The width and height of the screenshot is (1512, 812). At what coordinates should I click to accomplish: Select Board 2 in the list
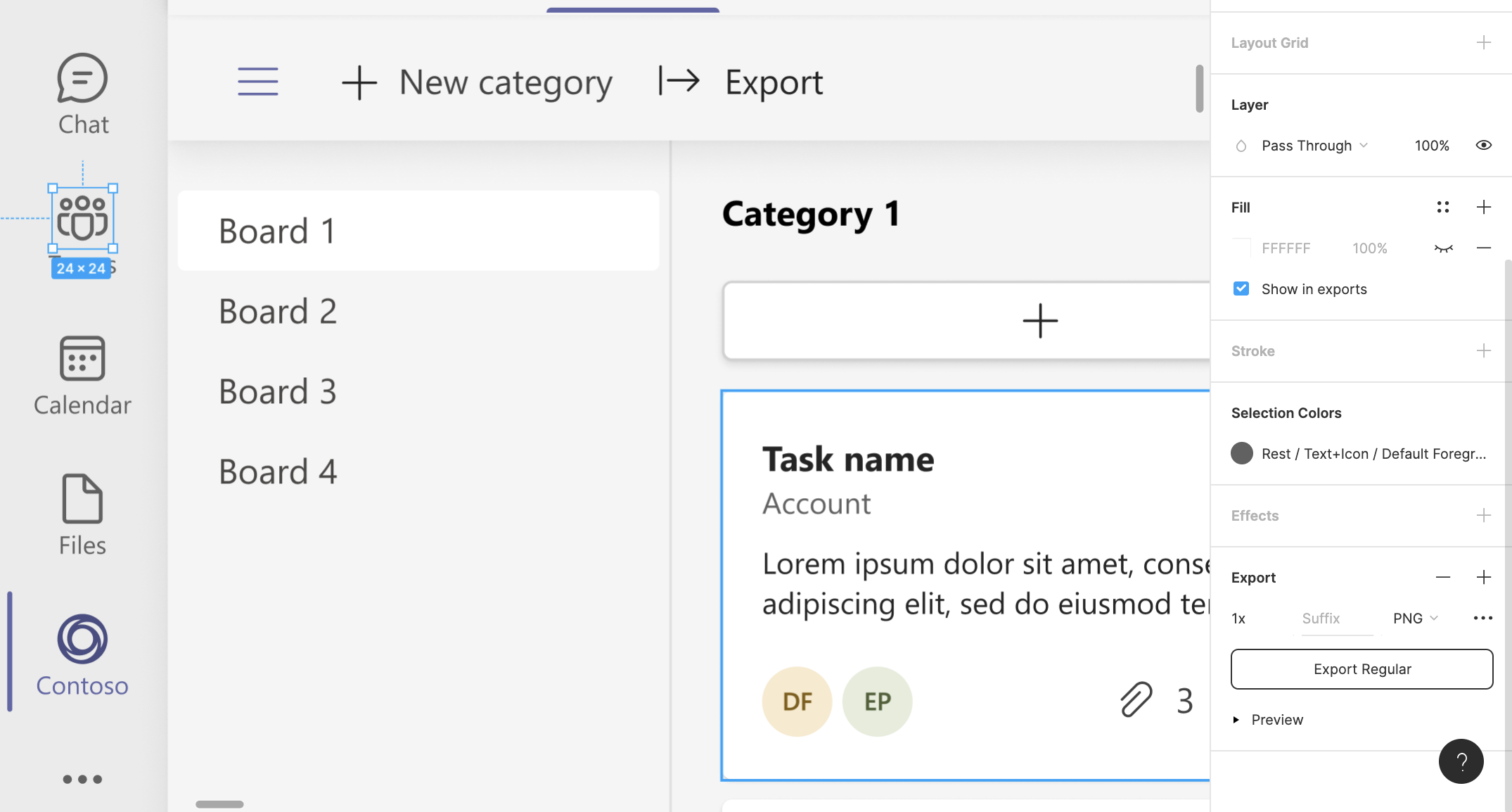278,311
